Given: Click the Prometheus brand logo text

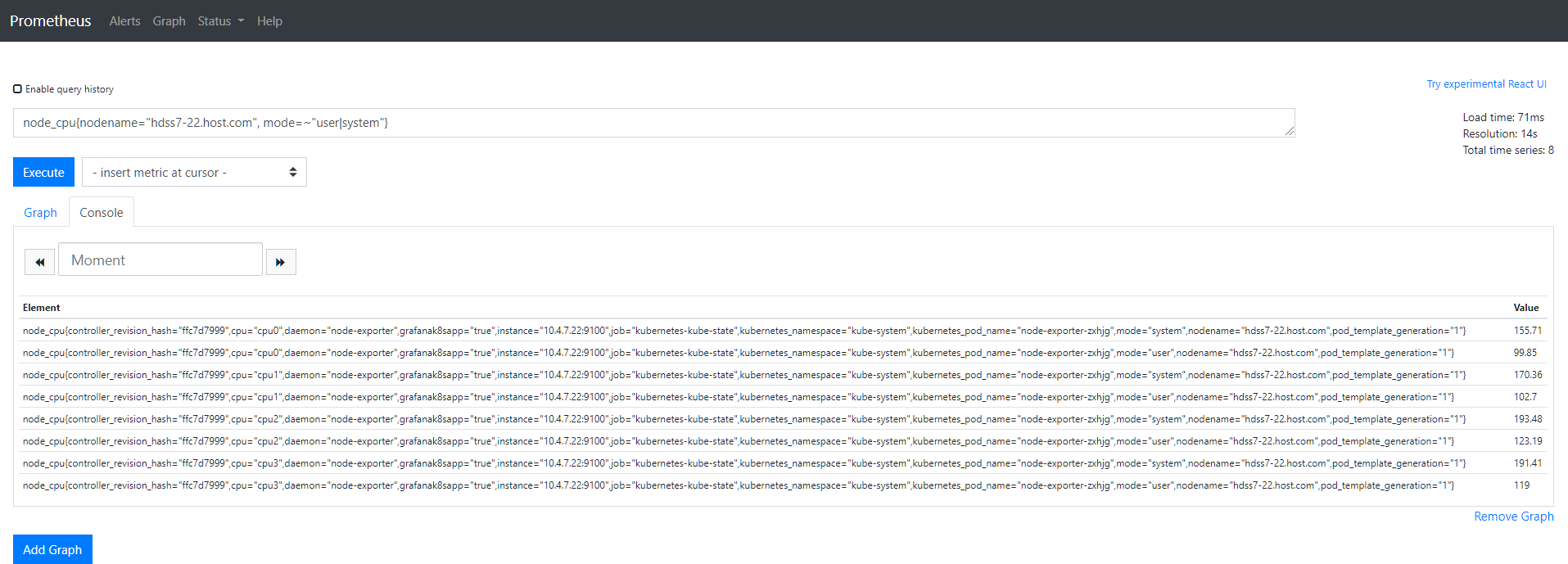Looking at the screenshot, I should click(x=50, y=21).
